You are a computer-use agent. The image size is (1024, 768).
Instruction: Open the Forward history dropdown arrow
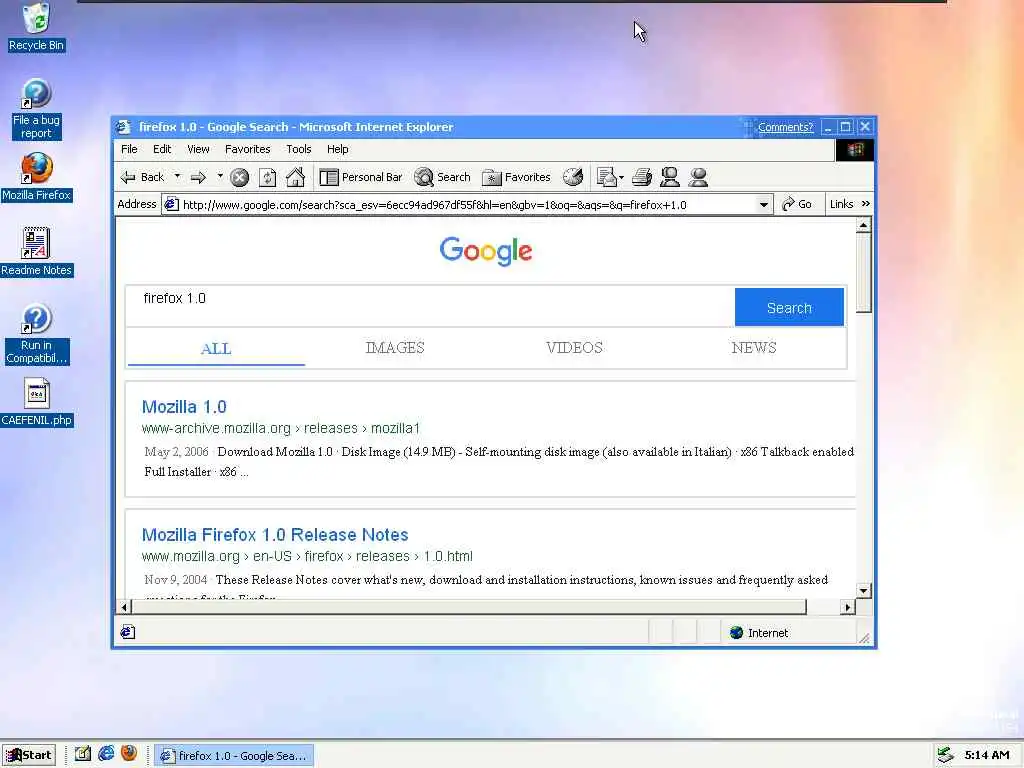[220, 176]
